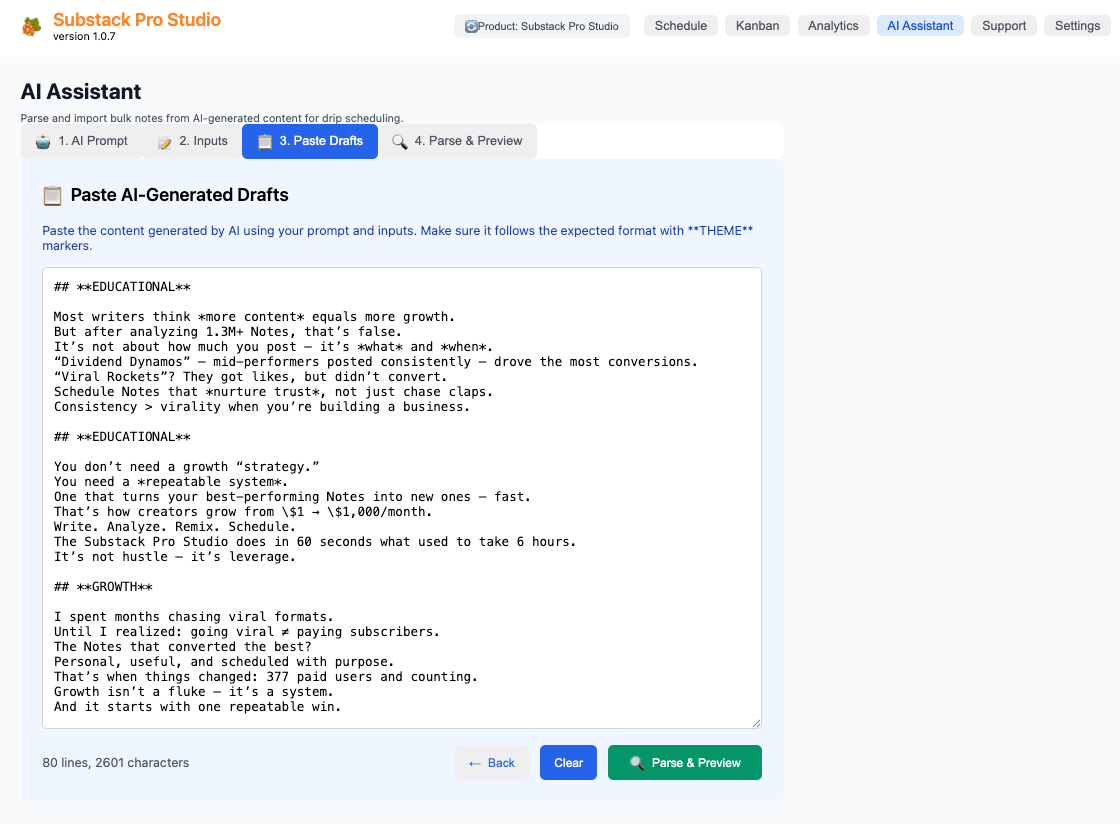This screenshot has height=824, width=1120.
Task: Open the Support page
Action: [1004, 26]
